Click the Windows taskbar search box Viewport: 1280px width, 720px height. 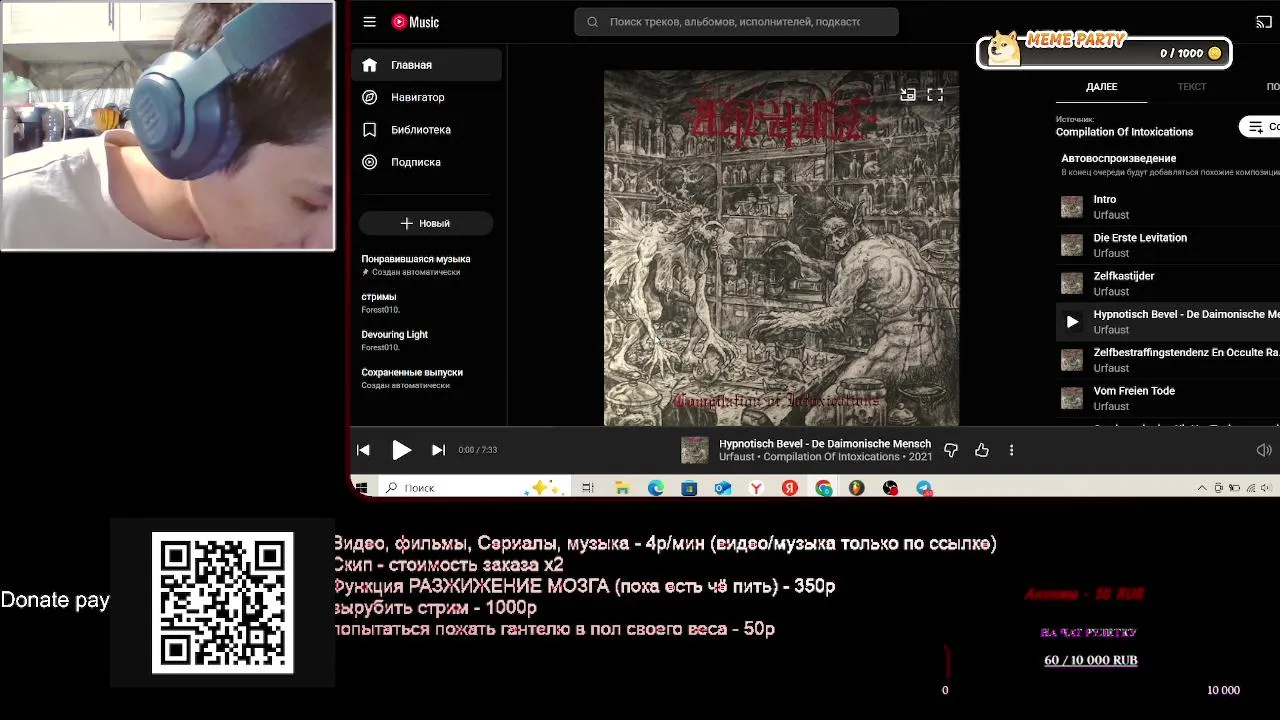[x=474, y=488]
